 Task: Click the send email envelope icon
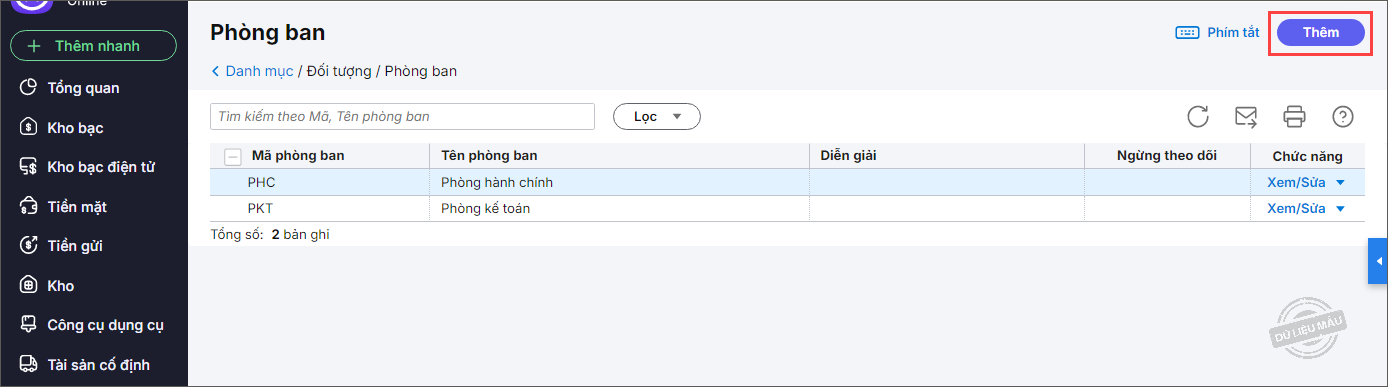[x=1246, y=117]
